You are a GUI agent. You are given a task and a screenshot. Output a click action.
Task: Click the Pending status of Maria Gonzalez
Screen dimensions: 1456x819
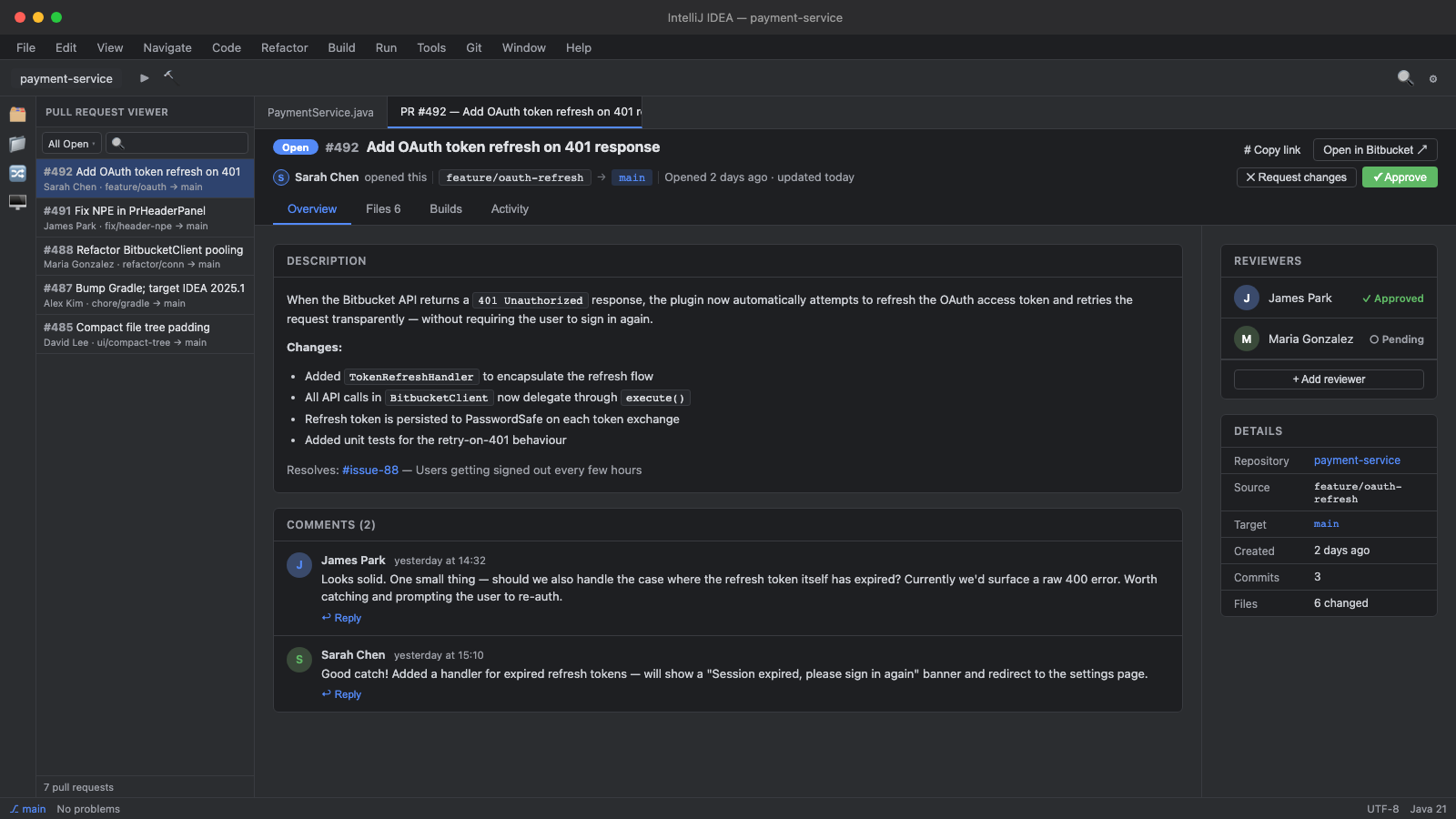pos(1397,339)
